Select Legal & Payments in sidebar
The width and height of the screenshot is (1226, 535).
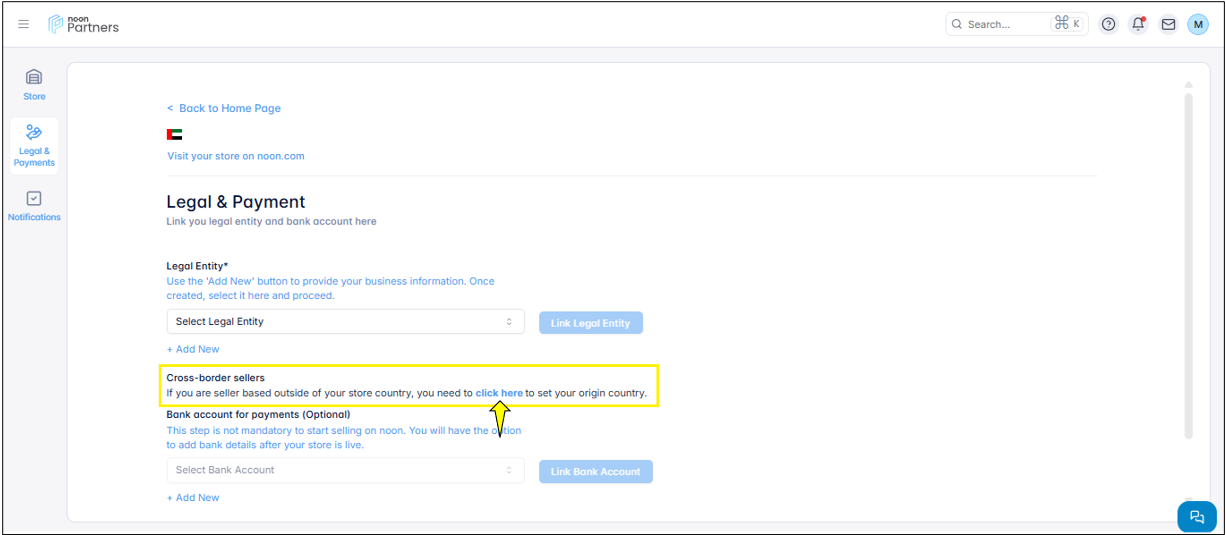(34, 146)
